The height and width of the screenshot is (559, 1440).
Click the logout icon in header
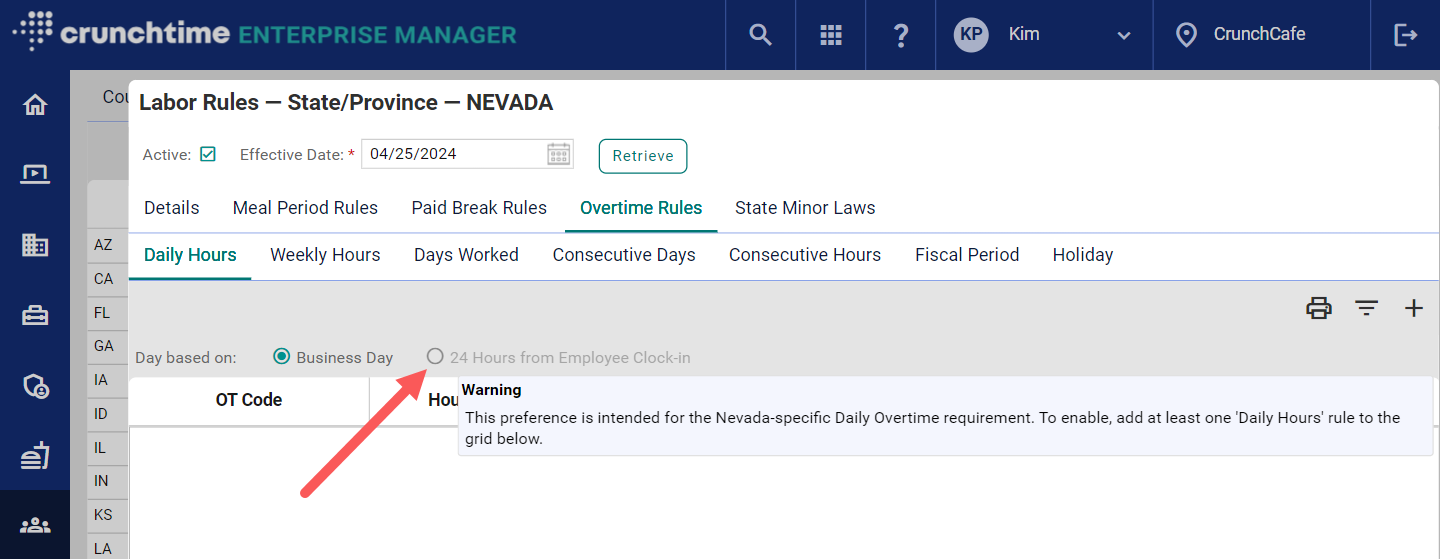coord(1405,35)
